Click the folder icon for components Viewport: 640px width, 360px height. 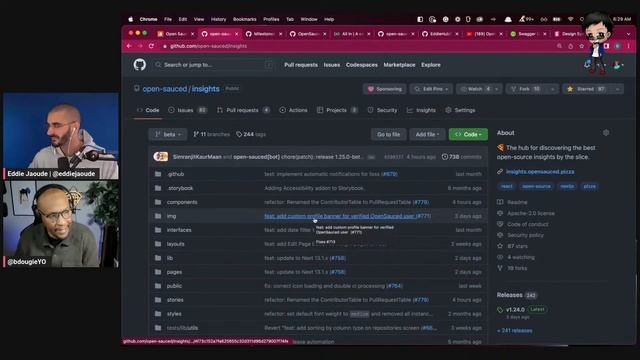158,202
